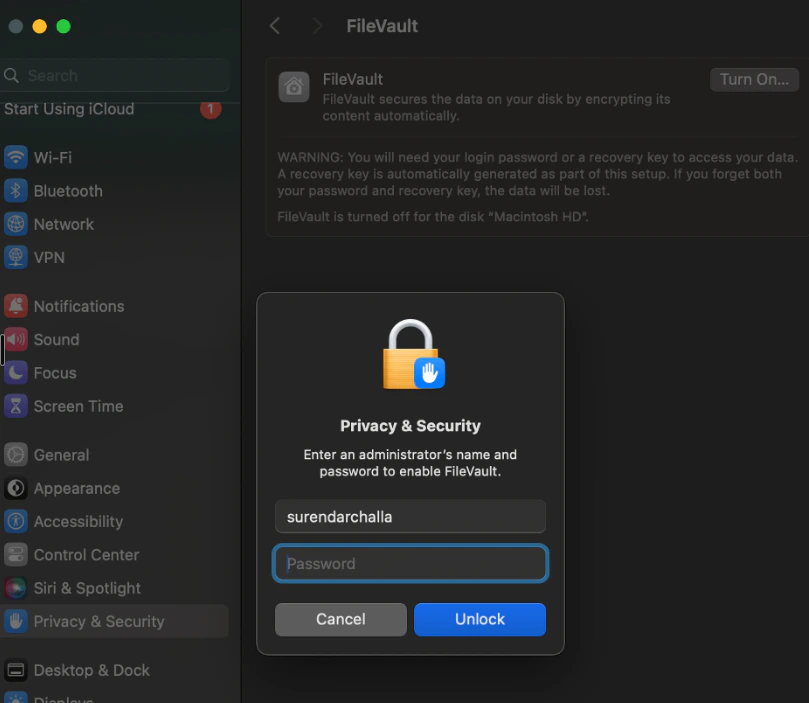Viewport: 809px width, 703px height.
Task: Click the Password input field
Action: pyautogui.click(x=410, y=563)
